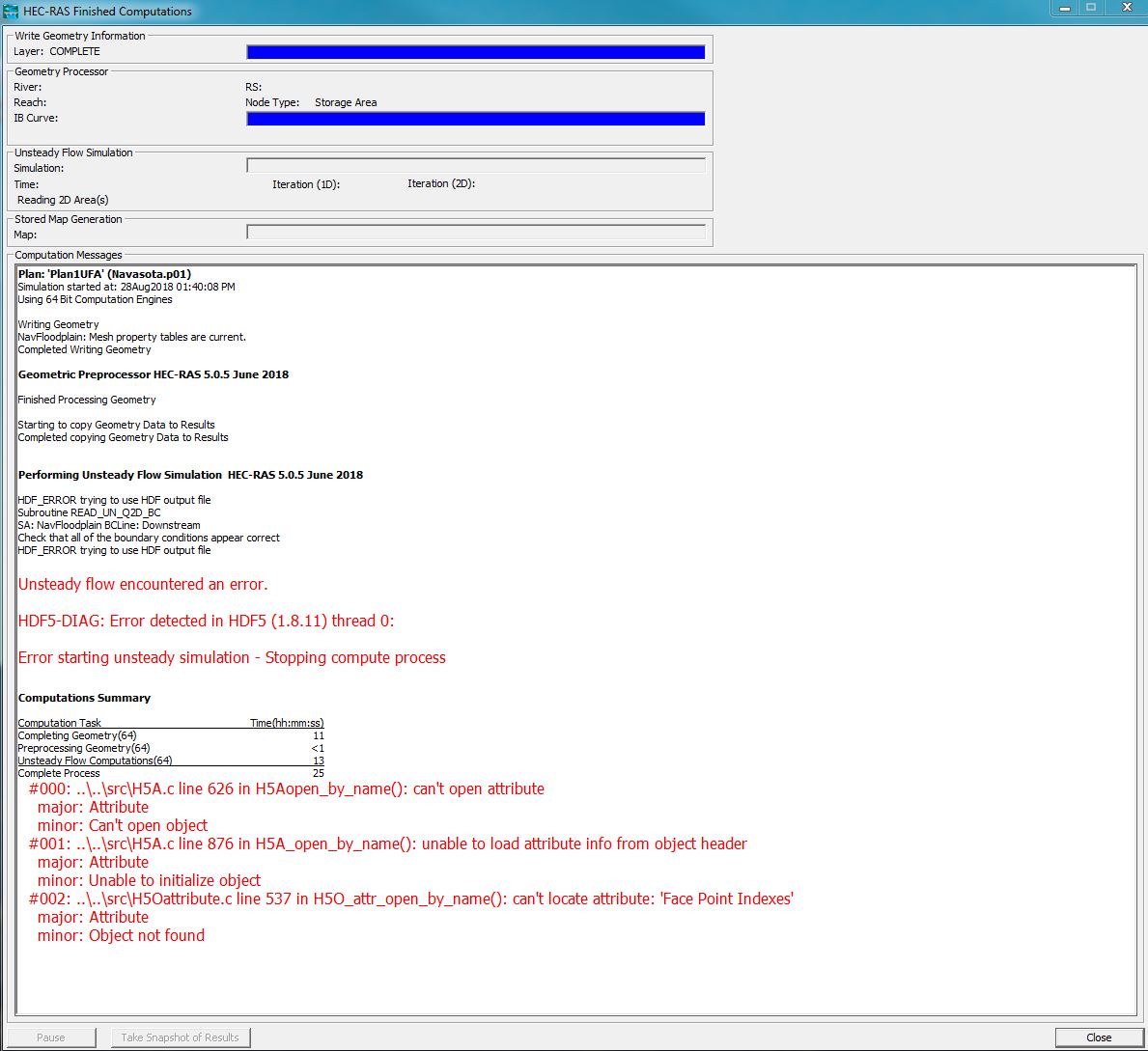
Task: Click 'Layer: COMPLETE' status text
Action: click(56, 51)
